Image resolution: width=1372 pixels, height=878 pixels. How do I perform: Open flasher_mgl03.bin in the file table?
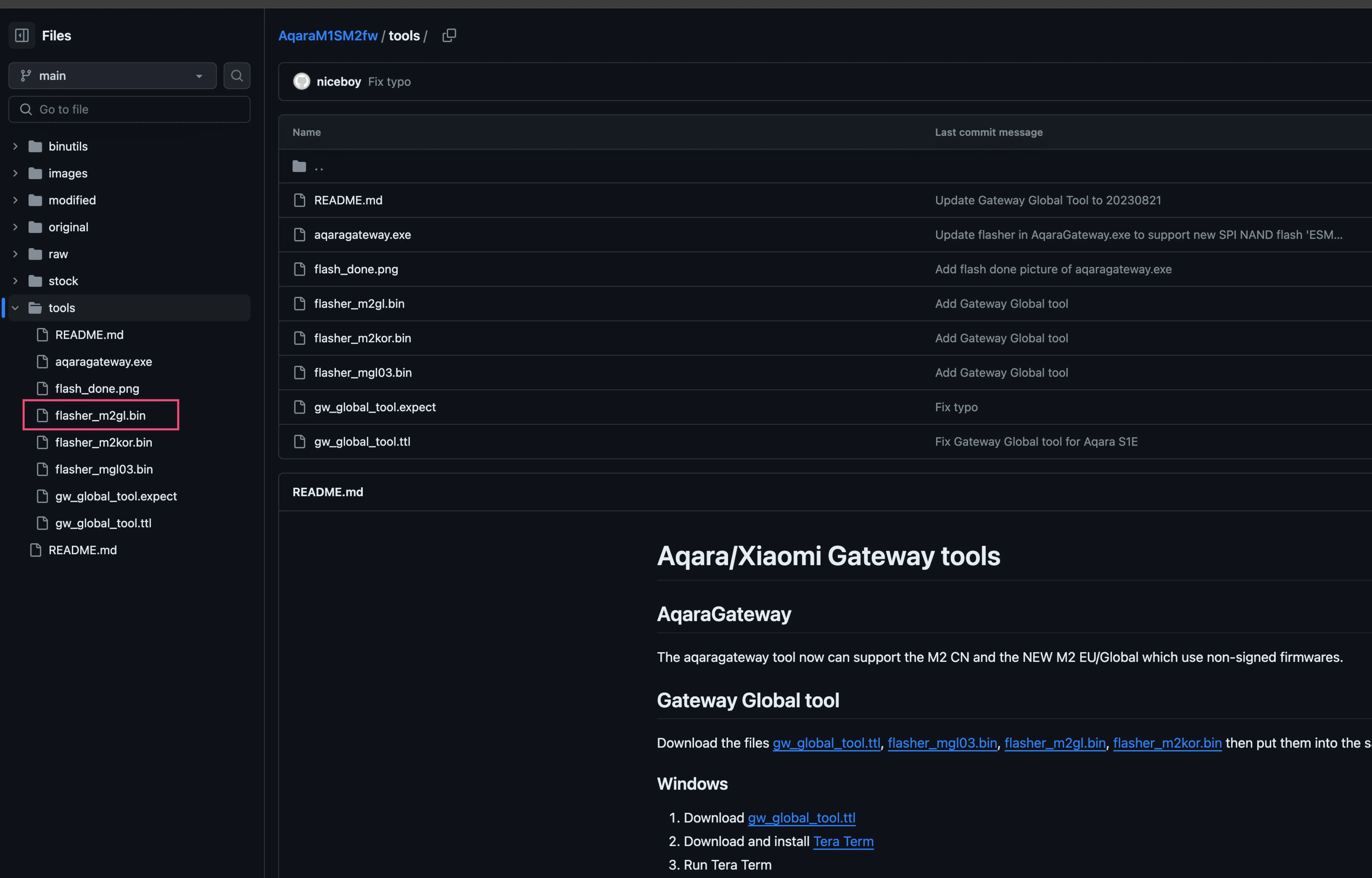coord(363,373)
